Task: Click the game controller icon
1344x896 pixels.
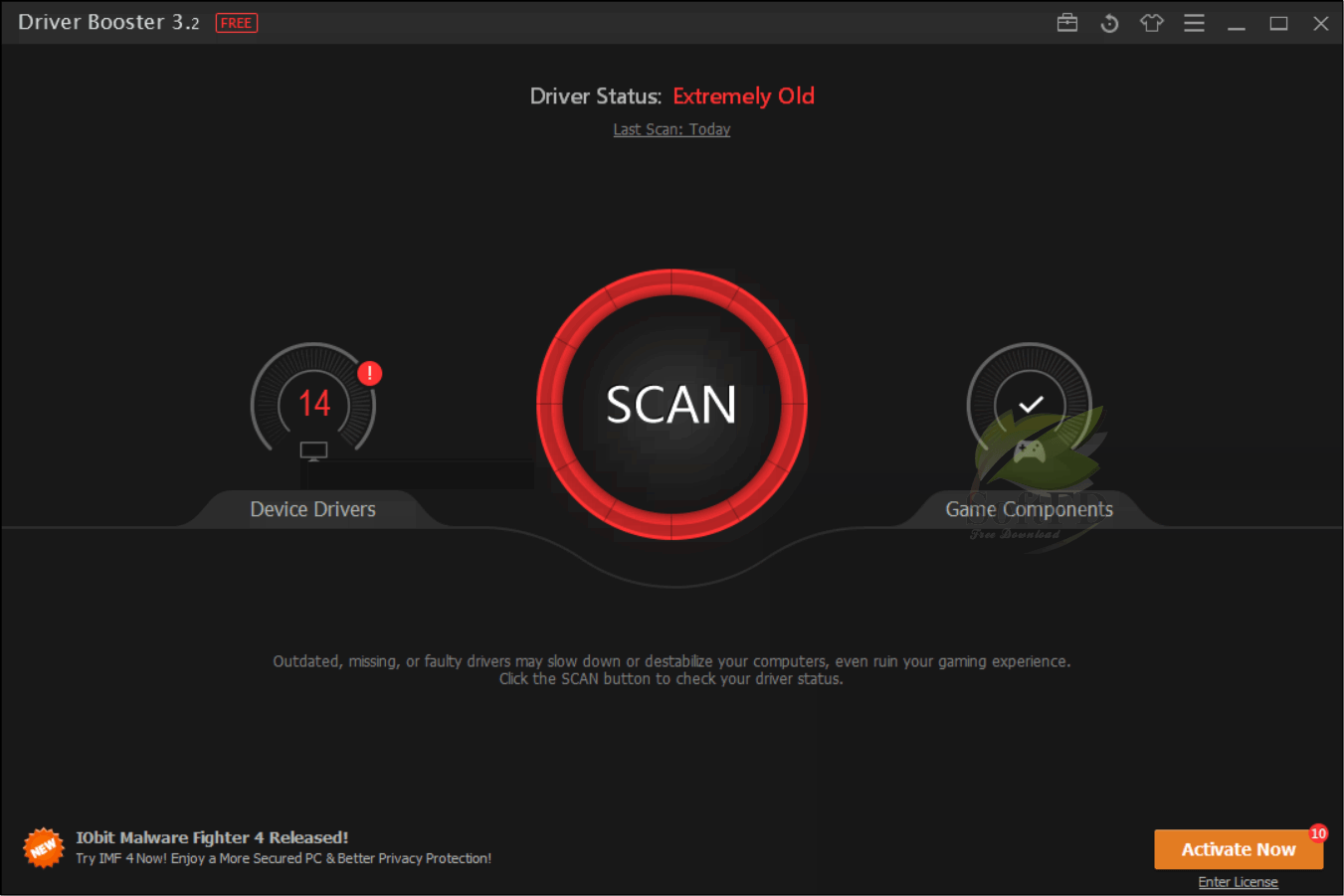Action: point(1030,451)
